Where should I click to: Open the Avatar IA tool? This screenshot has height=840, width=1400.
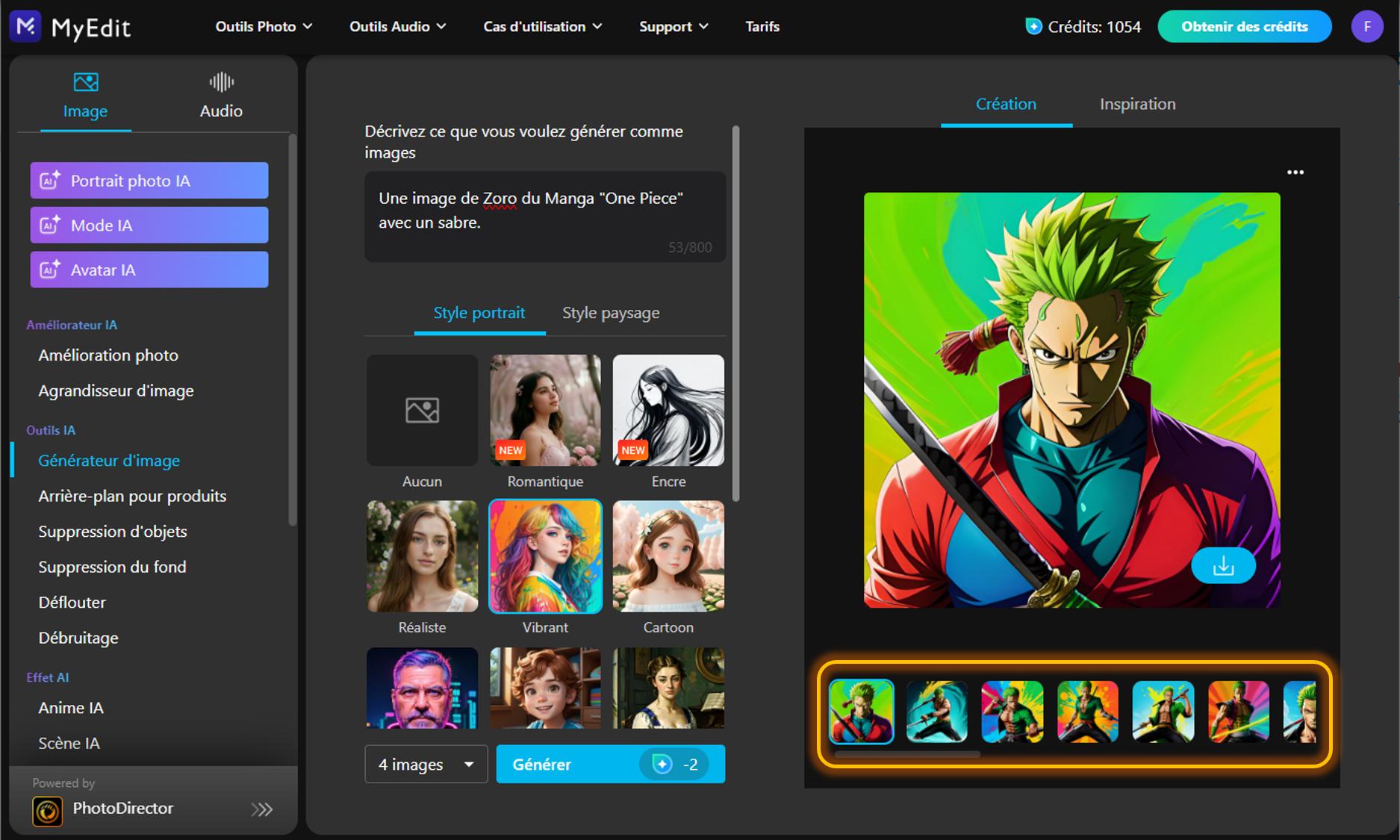click(149, 270)
